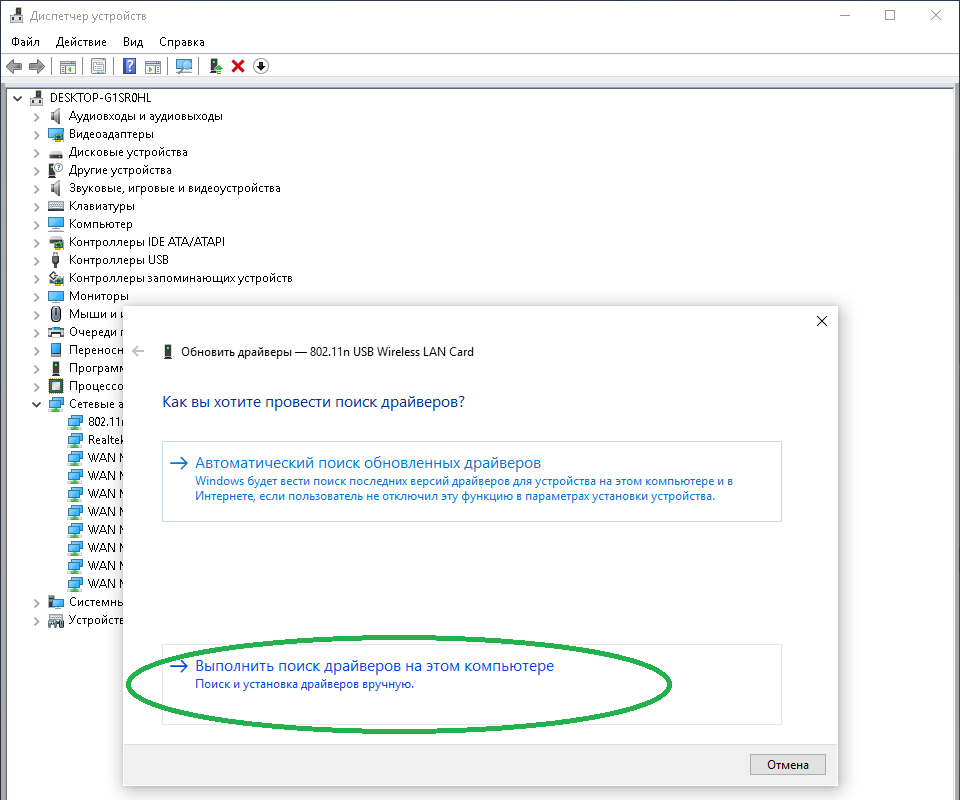Click the system devices folder icon
Image resolution: width=960 pixels, height=800 pixels.
pos(56,602)
